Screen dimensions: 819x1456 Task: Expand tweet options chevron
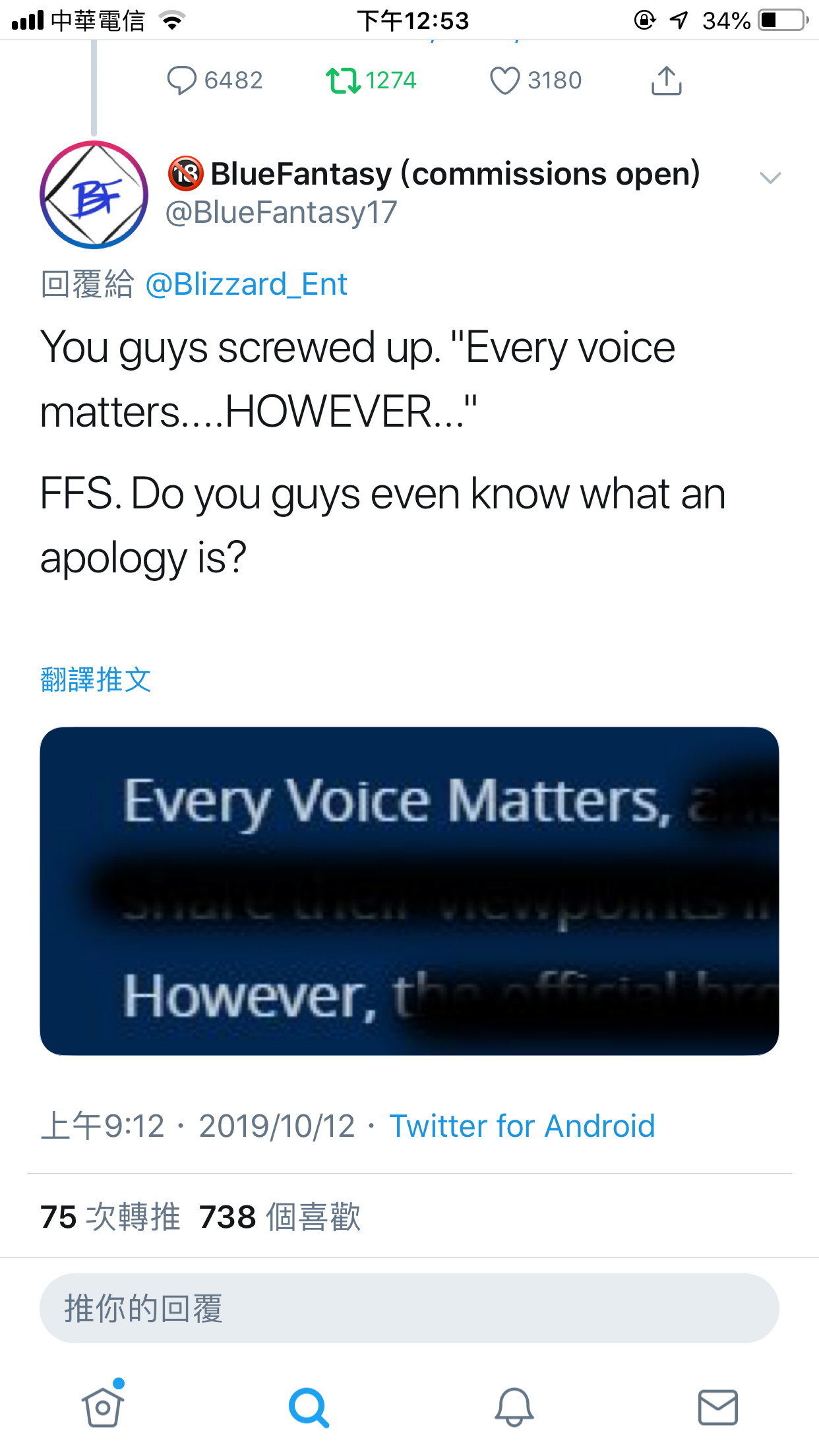(x=770, y=177)
